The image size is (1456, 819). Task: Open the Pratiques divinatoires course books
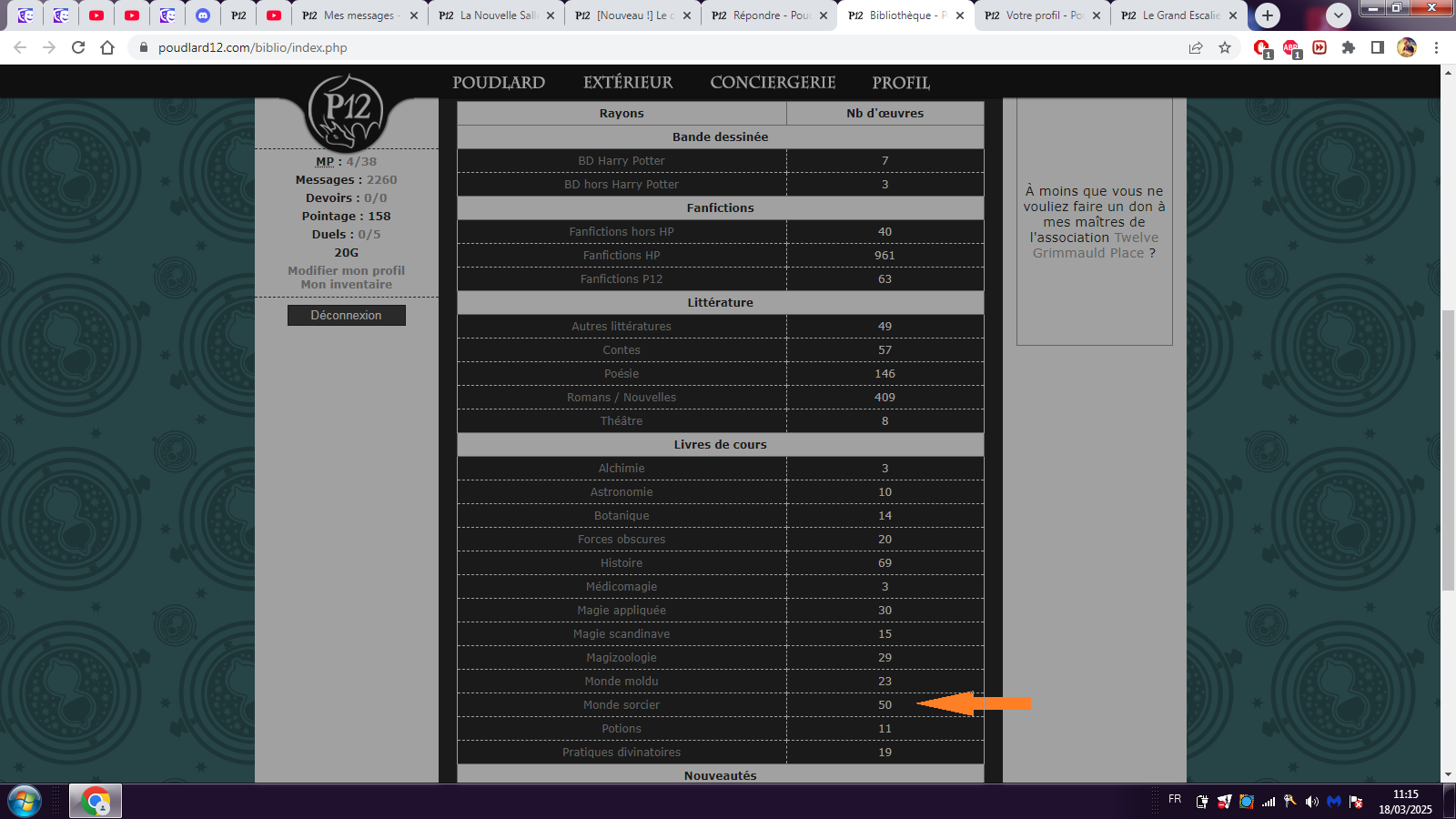point(622,753)
